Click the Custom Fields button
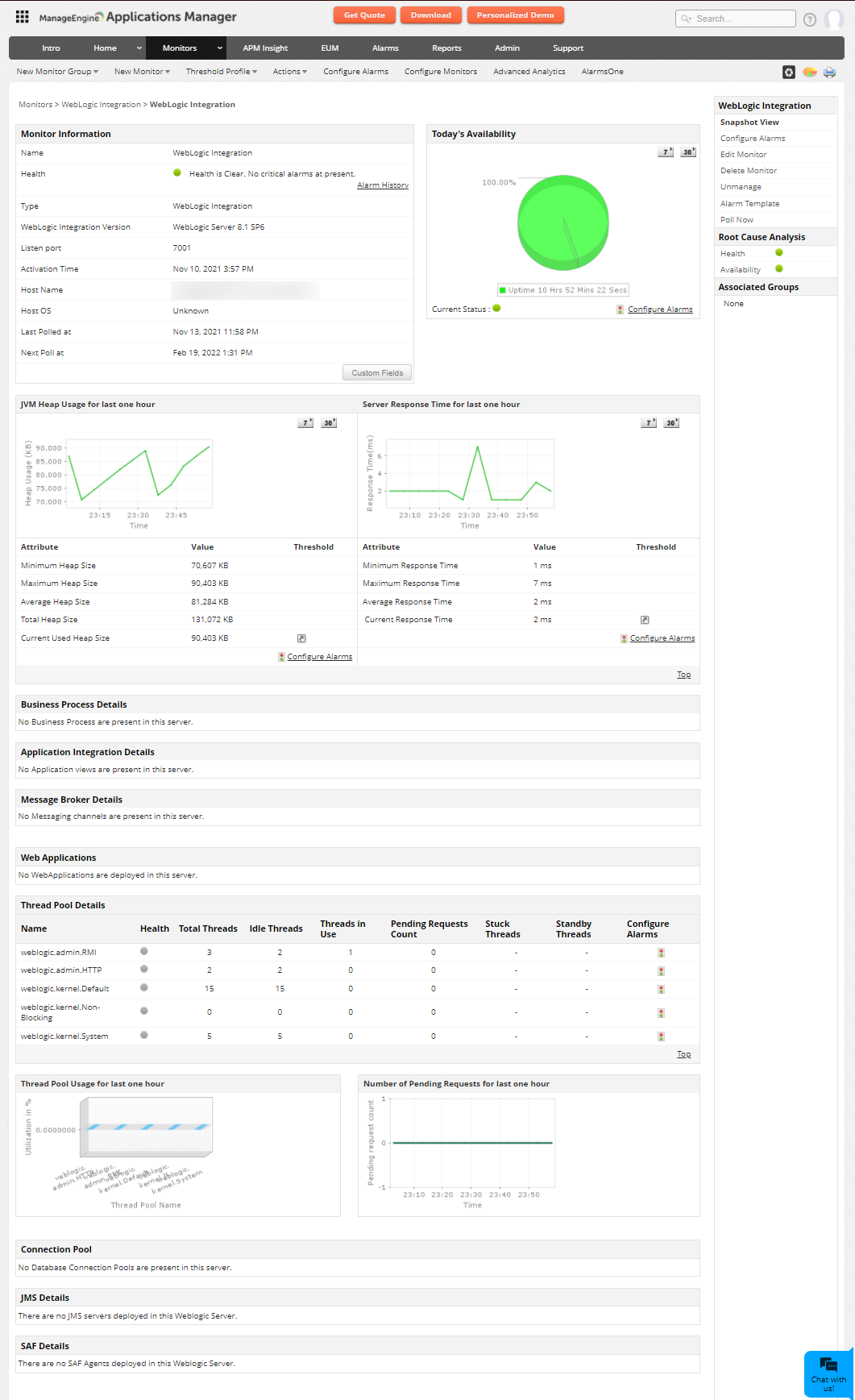Image resolution: width=855 pixels, height=1400 pixels. point(377,373)
